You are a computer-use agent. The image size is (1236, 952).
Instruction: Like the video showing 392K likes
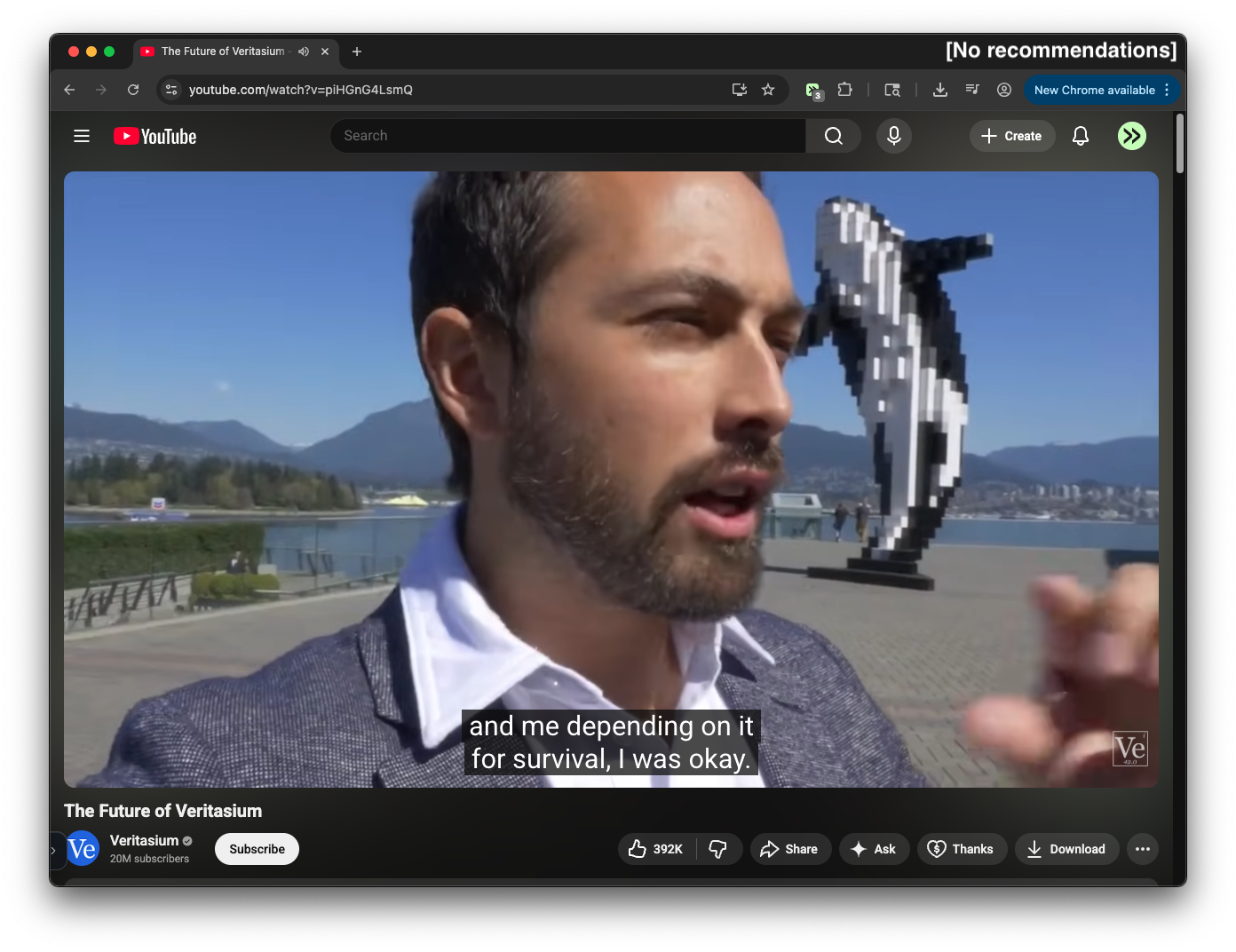[656, 849]
